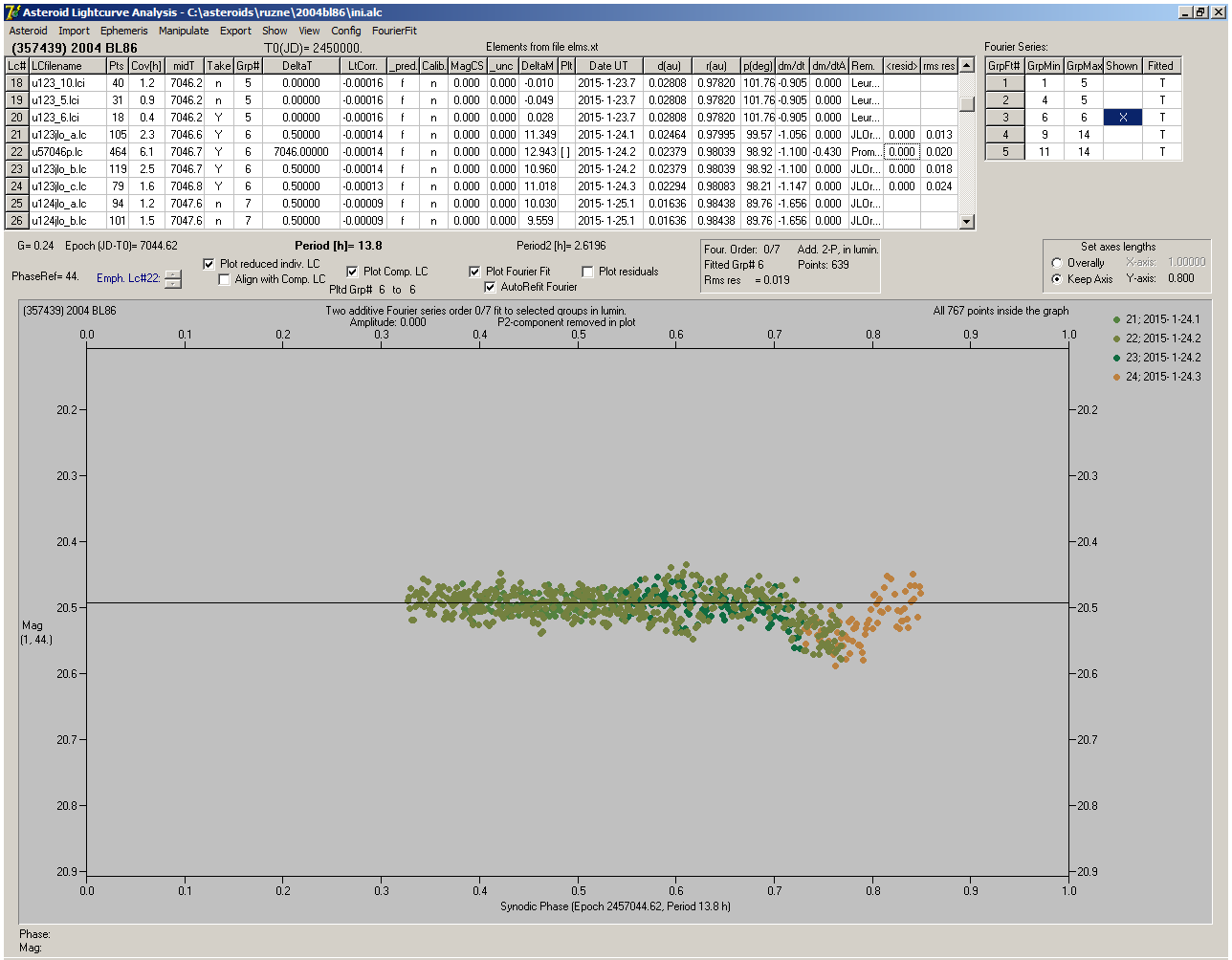Toggle Plot Fourier Fit checkbox
Image resolution: width=1232 pixels, height=960 pixels.
[x=475, y=272]
